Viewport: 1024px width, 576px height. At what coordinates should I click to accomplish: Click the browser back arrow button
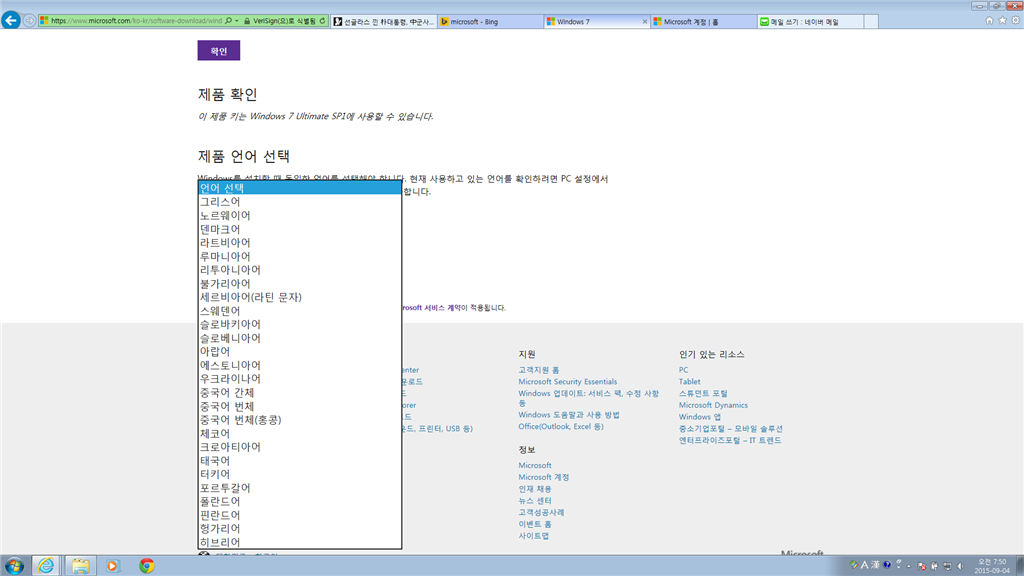(x=11, y=20)
